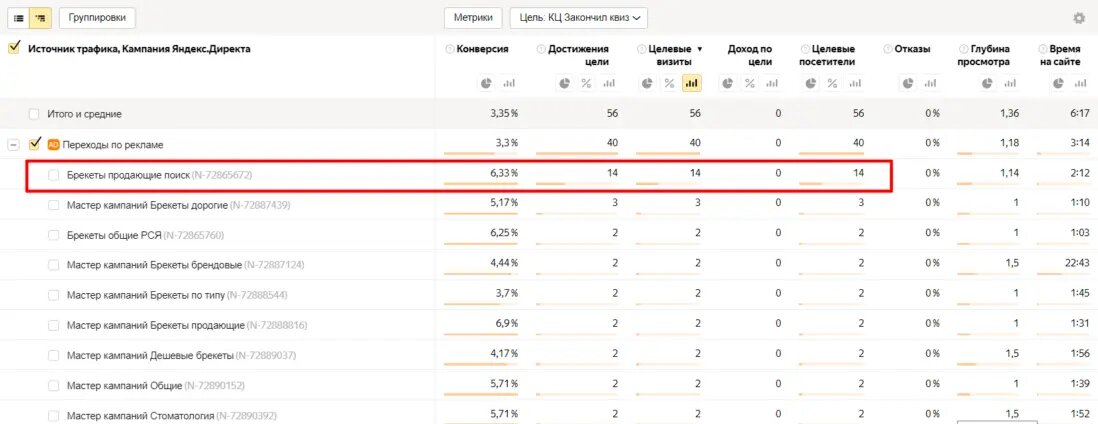Screen dimensions: 1098x424
Task: Show bar chart for Конверсия column
Action: tap(508, 83)
